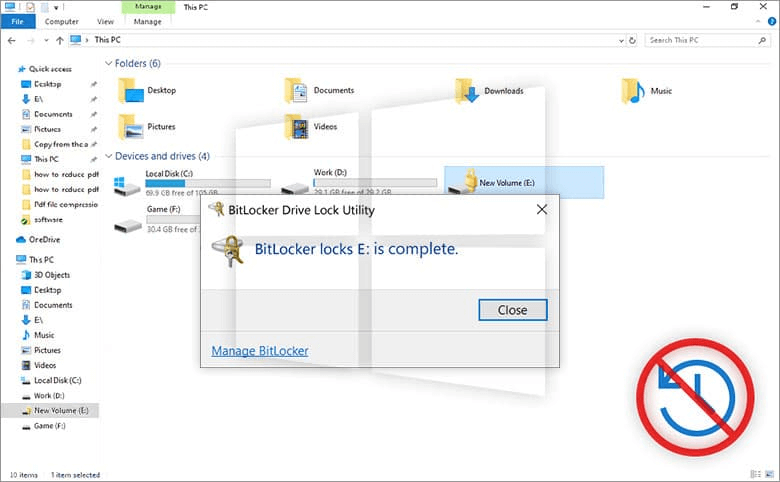This screenshot has width=780, height=482.
Task: Switch to large icons view layout
Action: coord(770,474)
